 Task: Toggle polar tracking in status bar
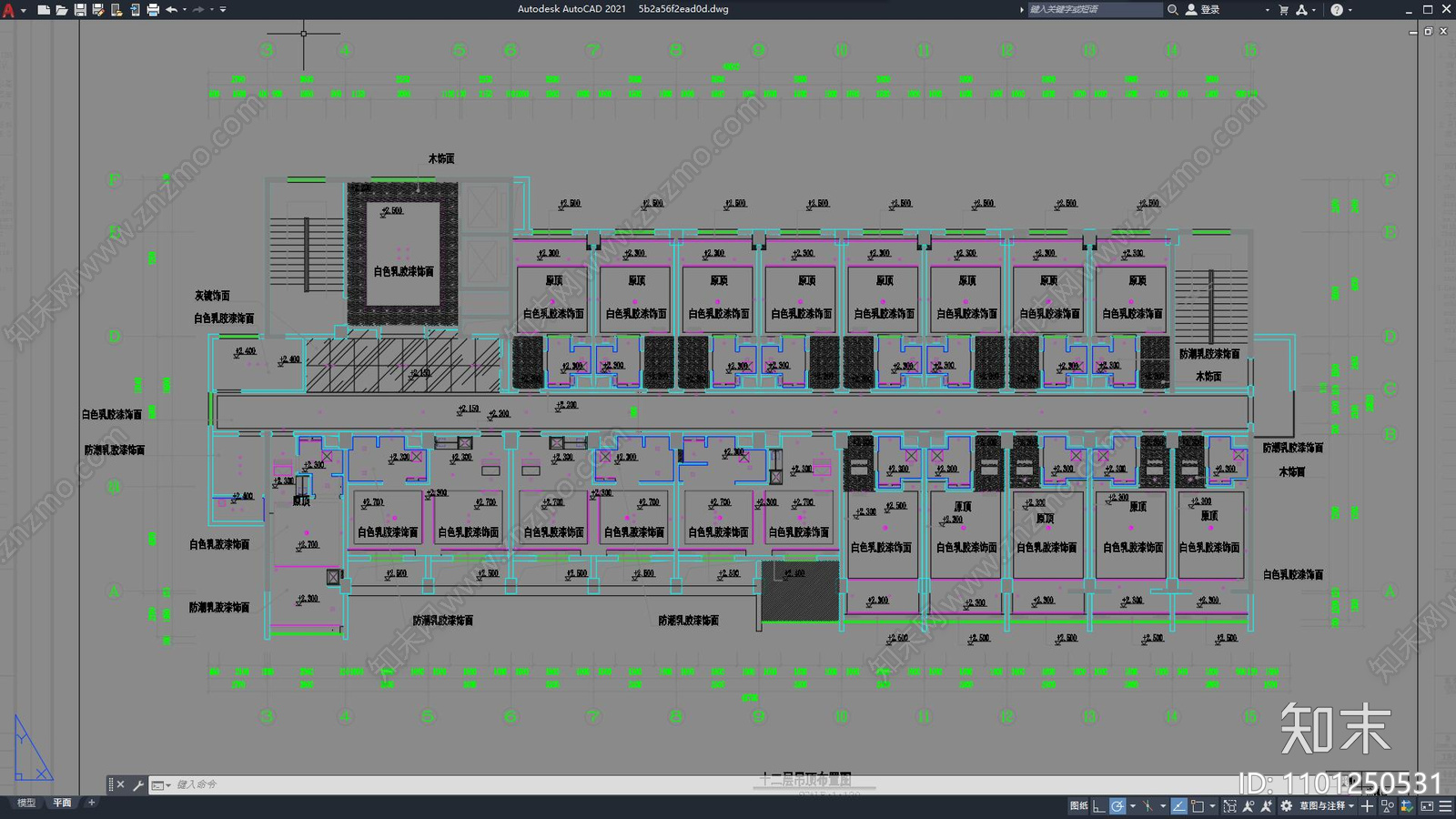[x=1117, y=806]
